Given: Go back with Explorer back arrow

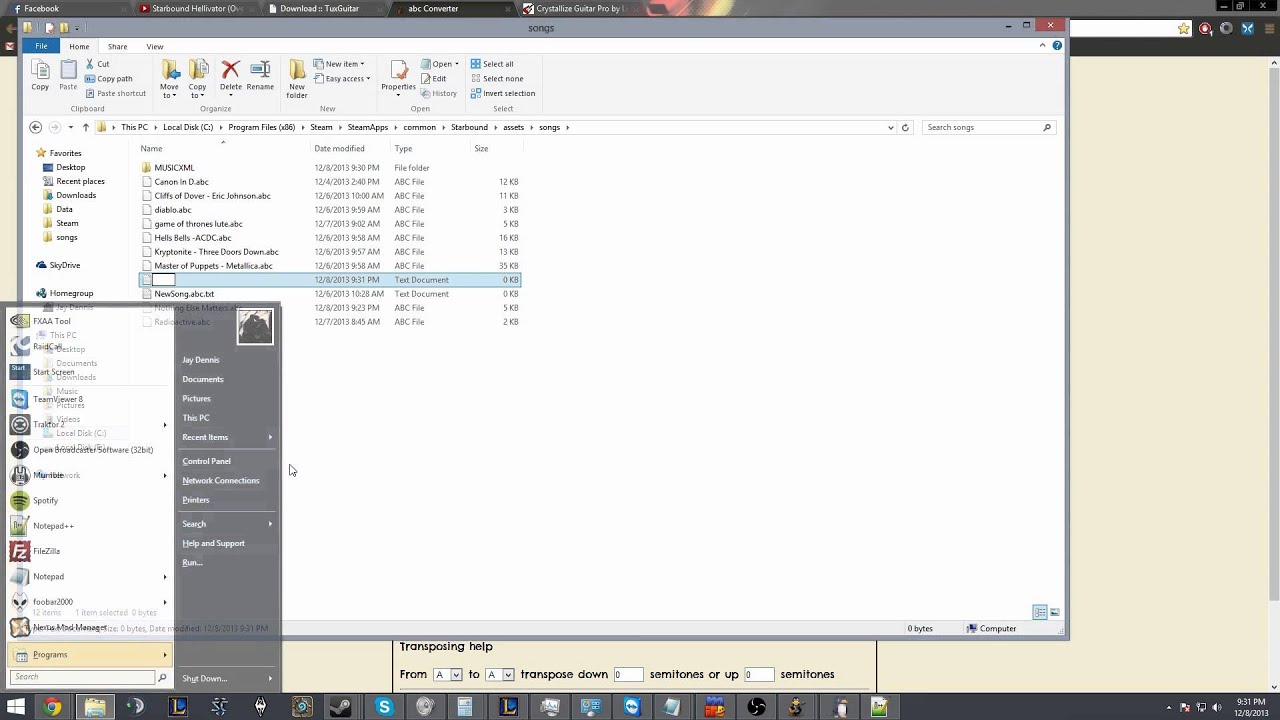Looking at the screenshot, I should pos(36,127).
